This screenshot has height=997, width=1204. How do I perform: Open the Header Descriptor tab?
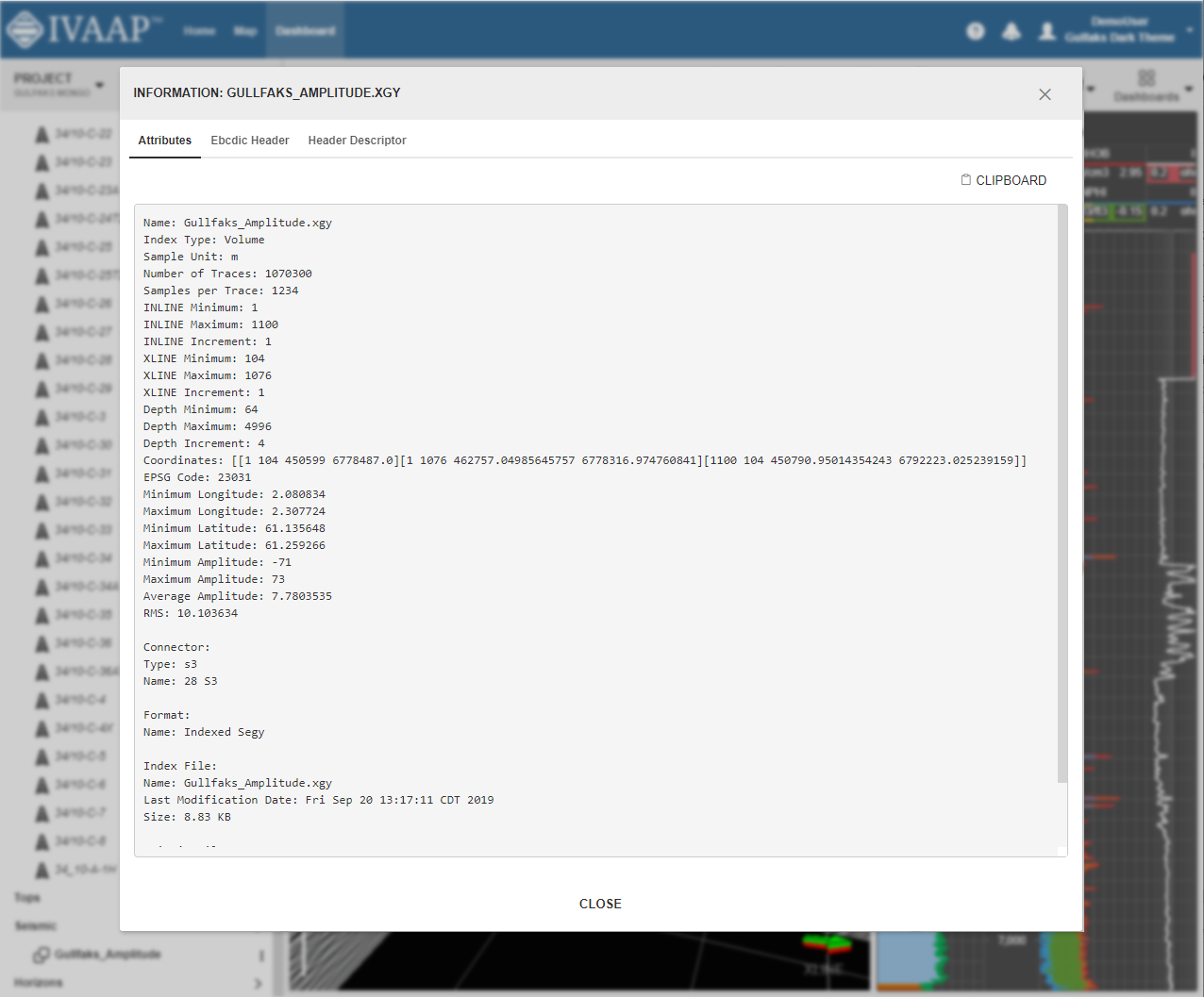click(x=357, y=141)
